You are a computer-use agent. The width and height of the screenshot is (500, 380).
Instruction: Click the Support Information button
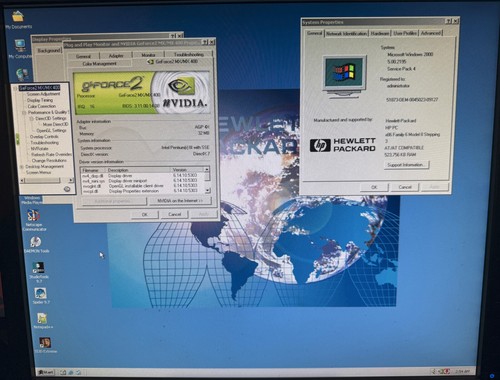click(x=406, y=165)
